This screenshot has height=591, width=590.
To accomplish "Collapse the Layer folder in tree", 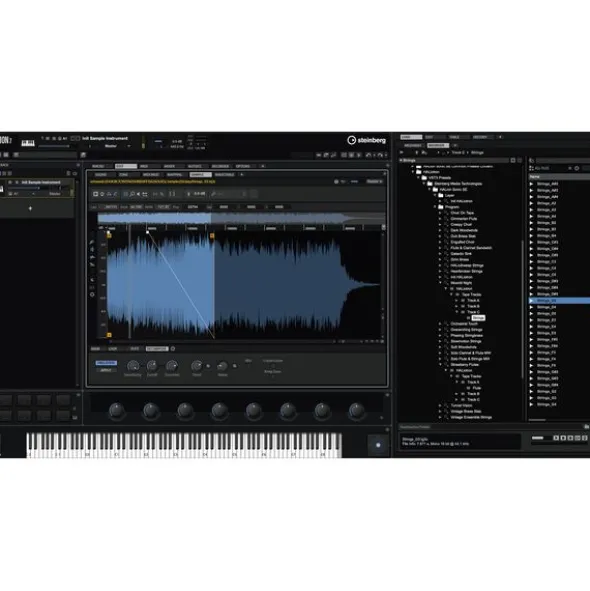I will [435, 195].
